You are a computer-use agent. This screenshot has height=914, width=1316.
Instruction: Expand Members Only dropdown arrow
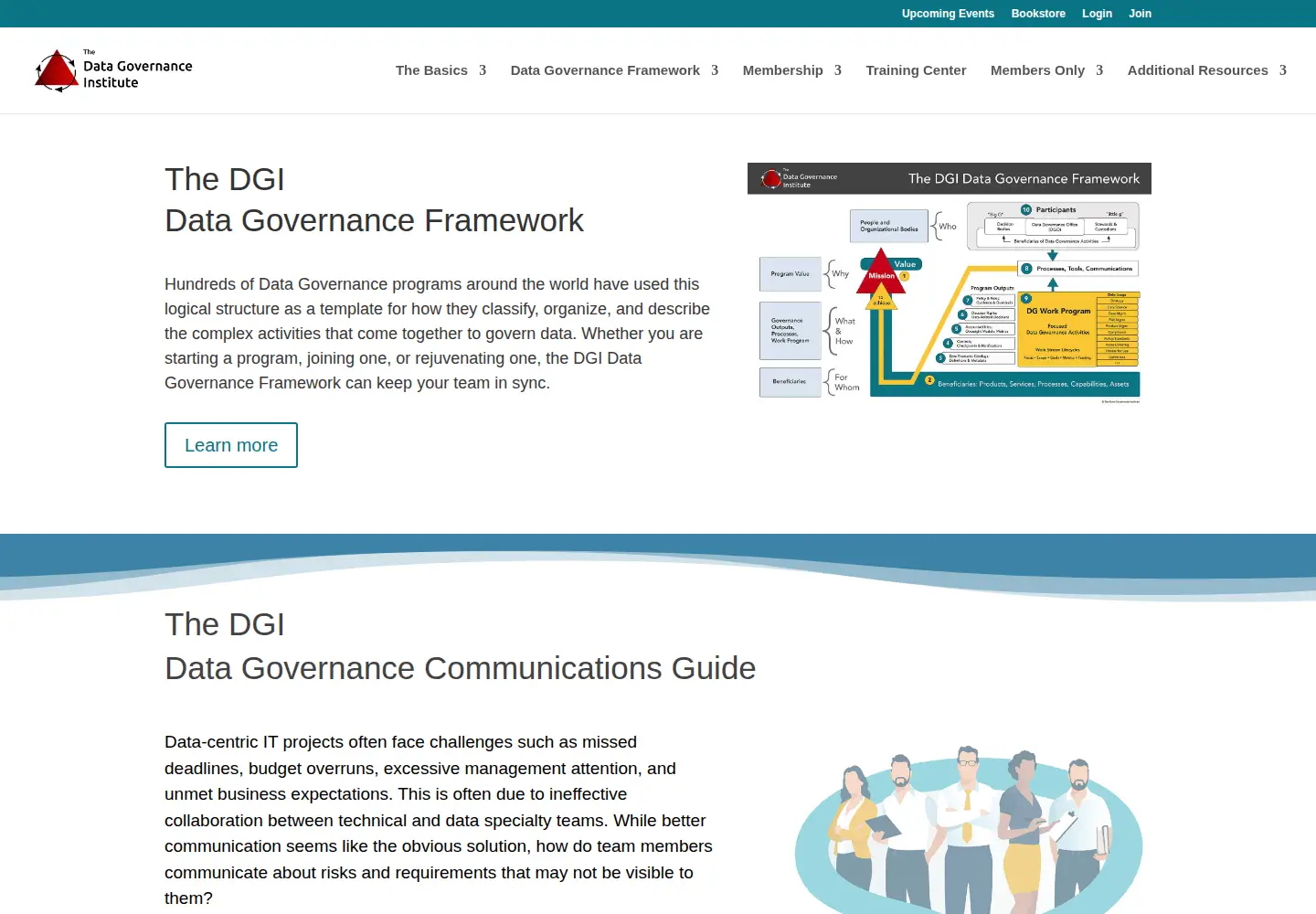(1099, 70)
